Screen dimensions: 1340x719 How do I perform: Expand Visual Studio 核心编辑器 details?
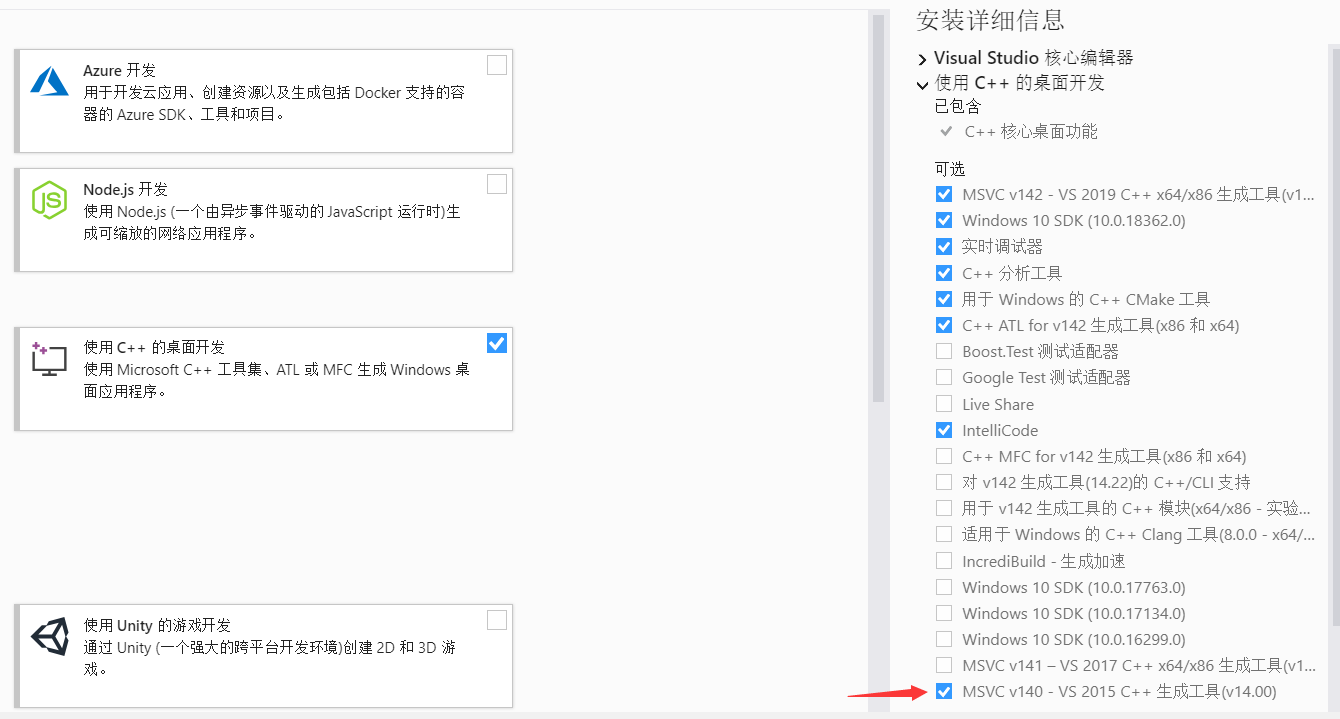click(x=922, y=58)
